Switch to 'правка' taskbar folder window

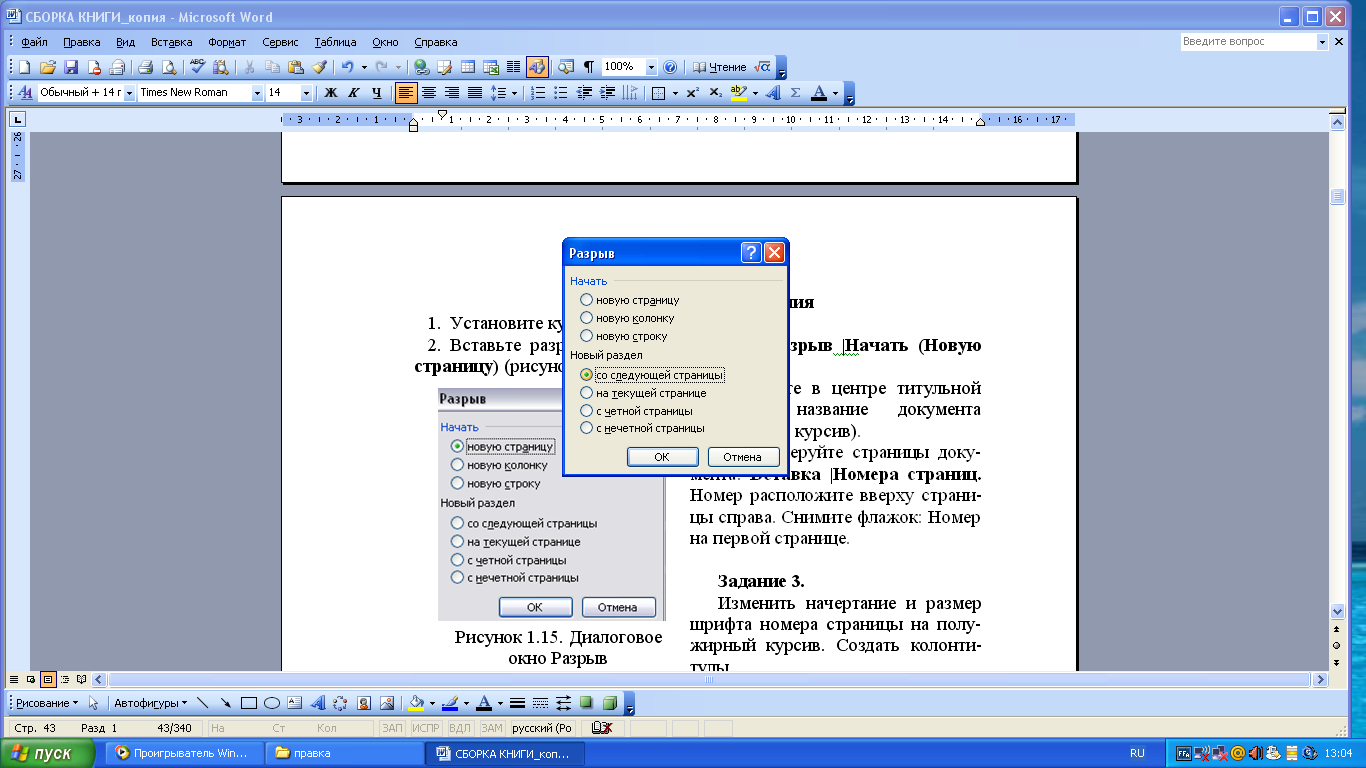(343, 753)
